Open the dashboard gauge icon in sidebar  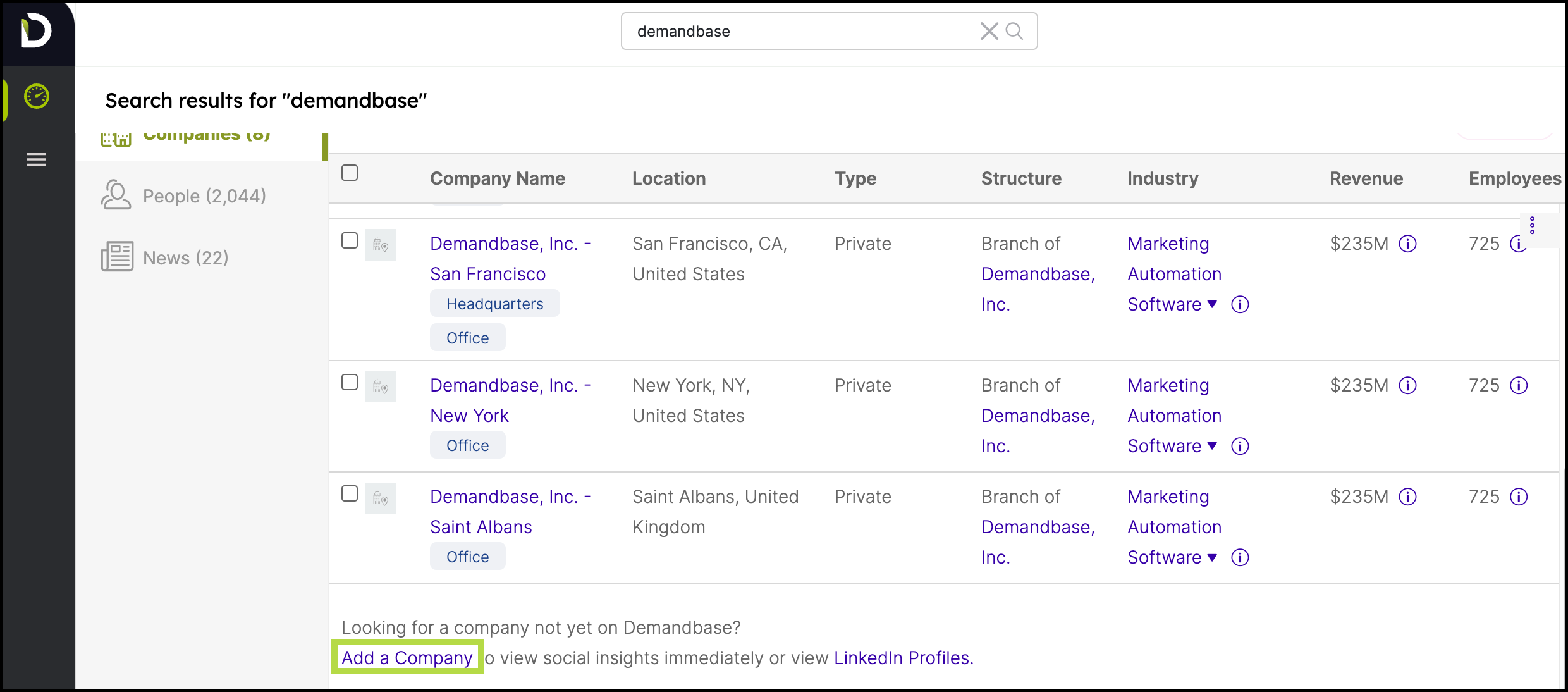click(x=37, y=96)
